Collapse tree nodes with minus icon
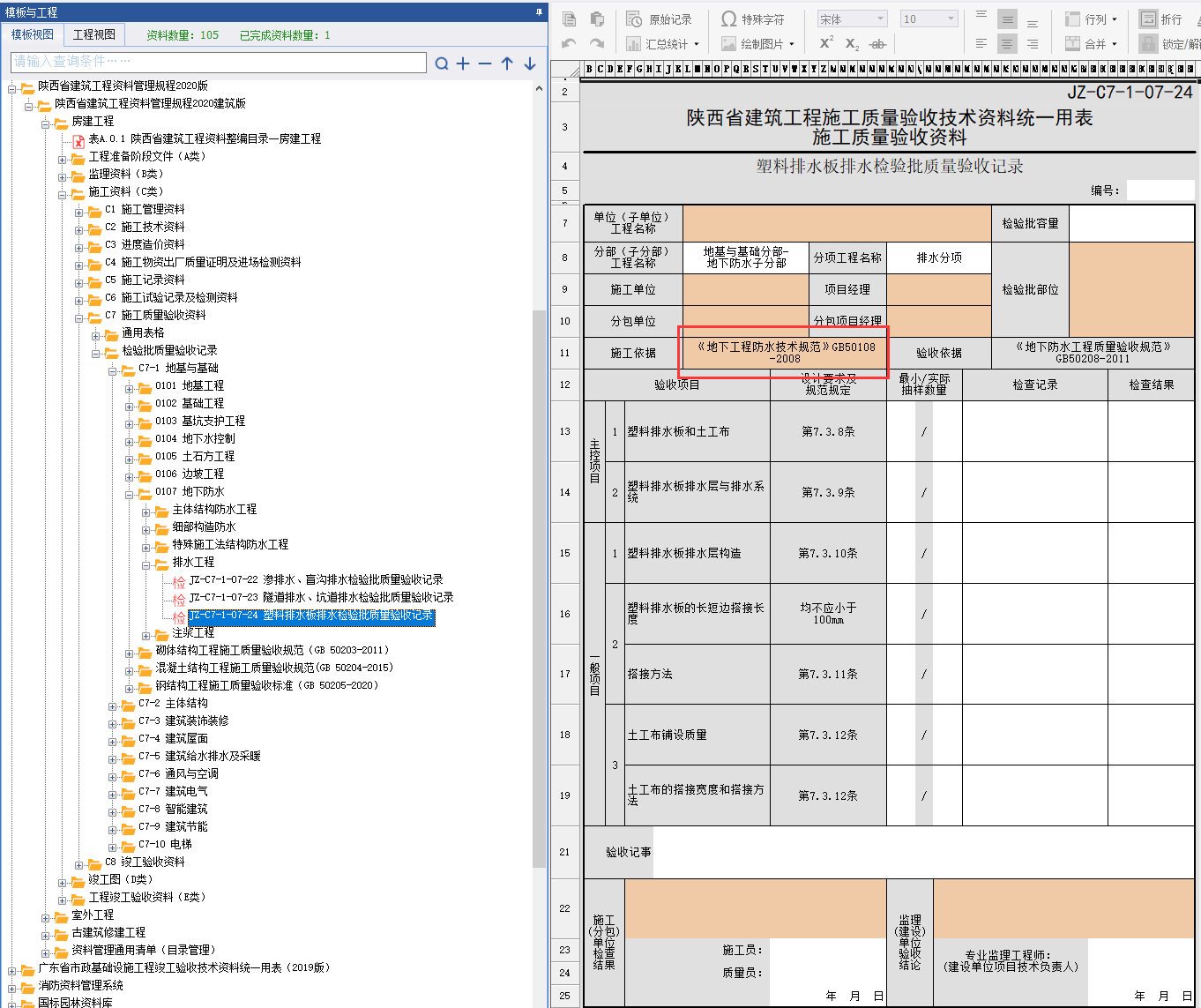Image resolution: width=1201 pixels, height=1008 pixels. tap(485, 63)
